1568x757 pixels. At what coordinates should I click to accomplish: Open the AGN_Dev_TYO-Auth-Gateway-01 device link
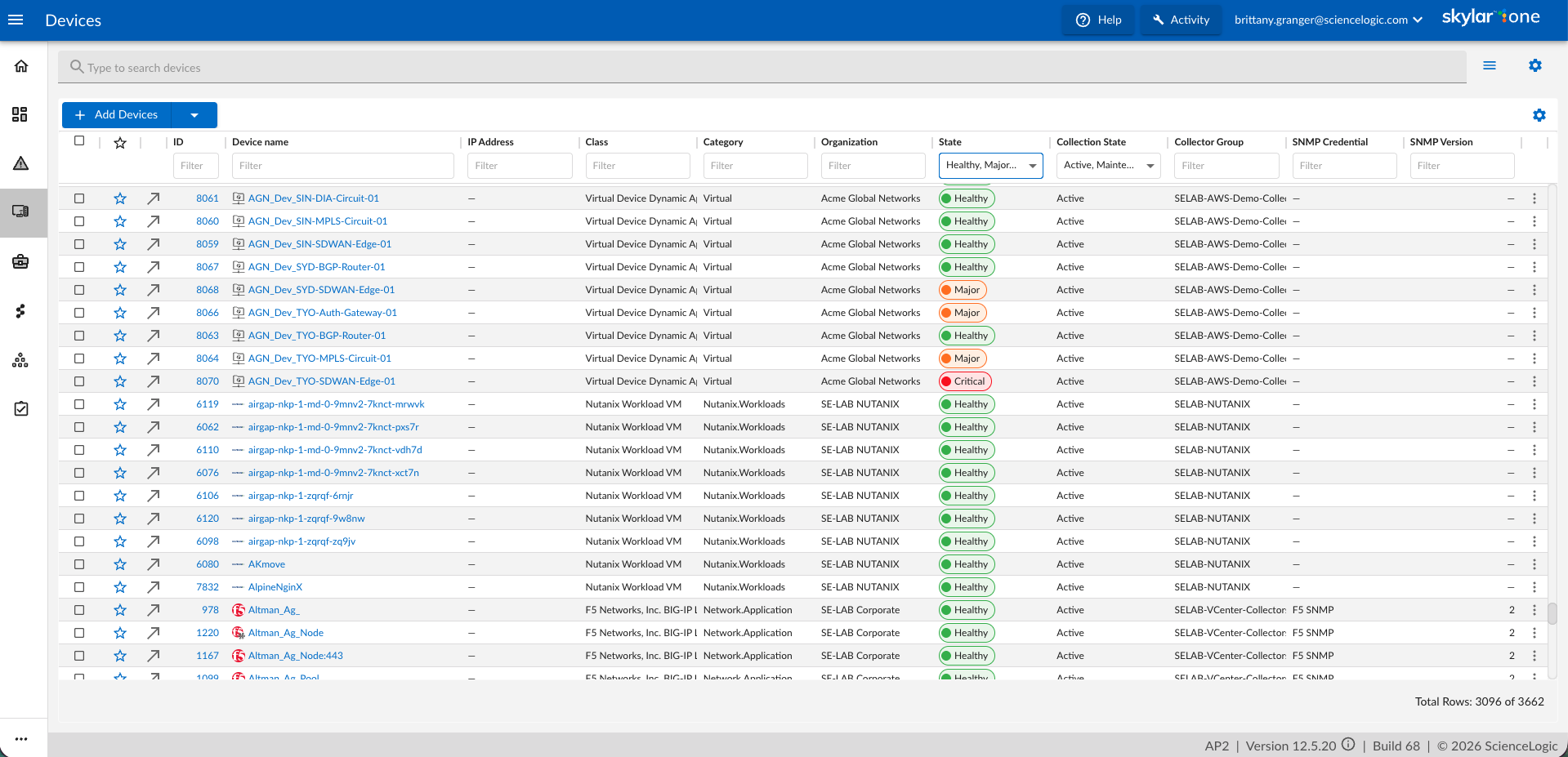coord(322,313)
